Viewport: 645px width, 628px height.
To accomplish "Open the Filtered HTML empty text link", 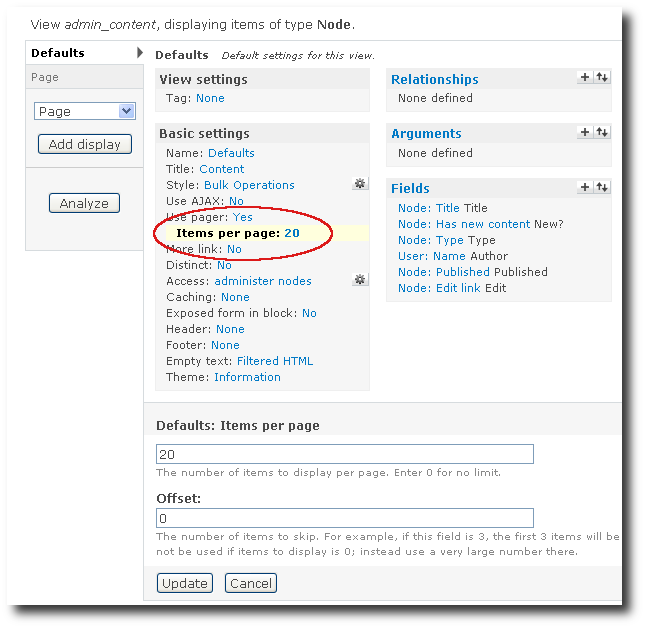I will (x=275, y=361).
